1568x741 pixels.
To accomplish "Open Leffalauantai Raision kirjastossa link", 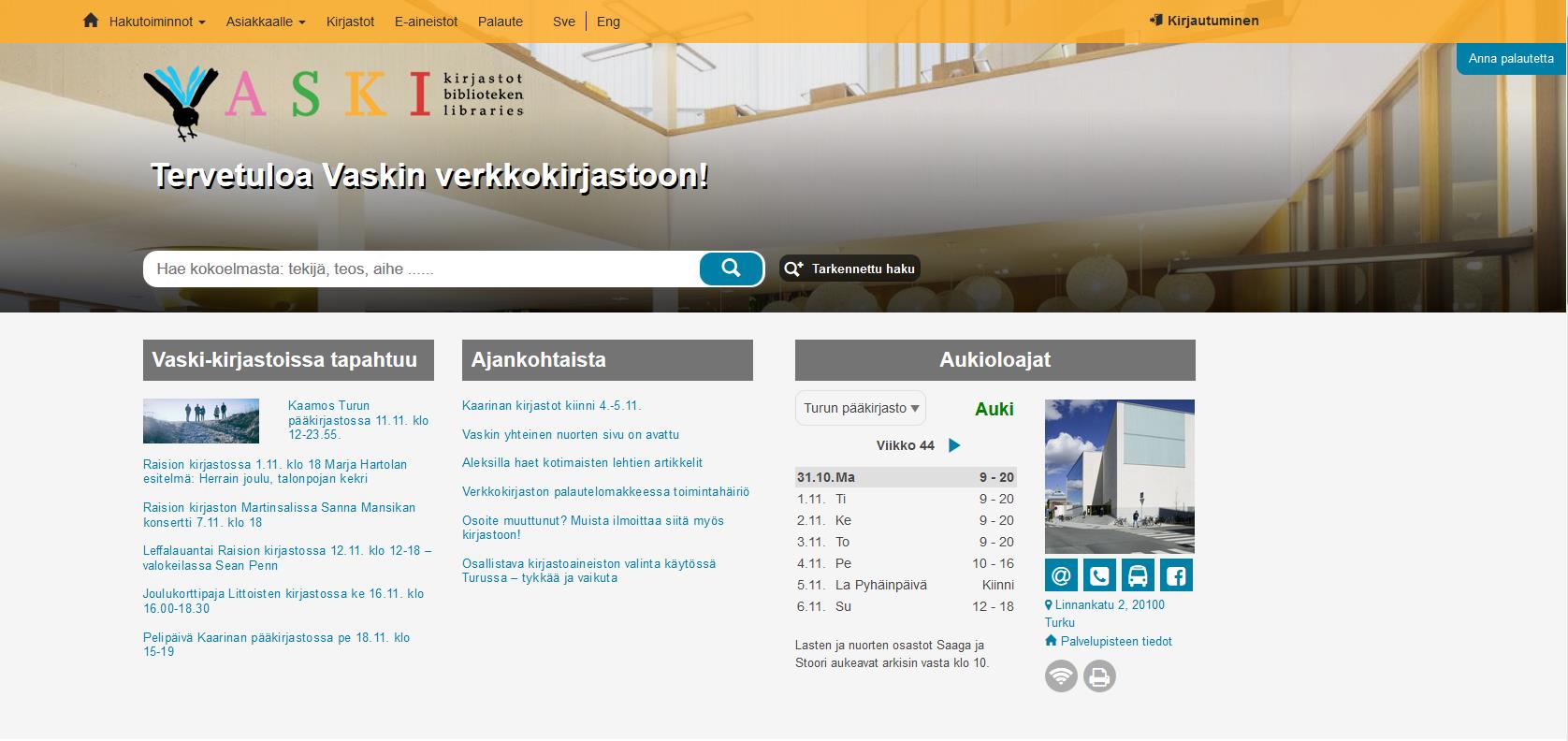I will pyautogui.click(x=287, y=558).
